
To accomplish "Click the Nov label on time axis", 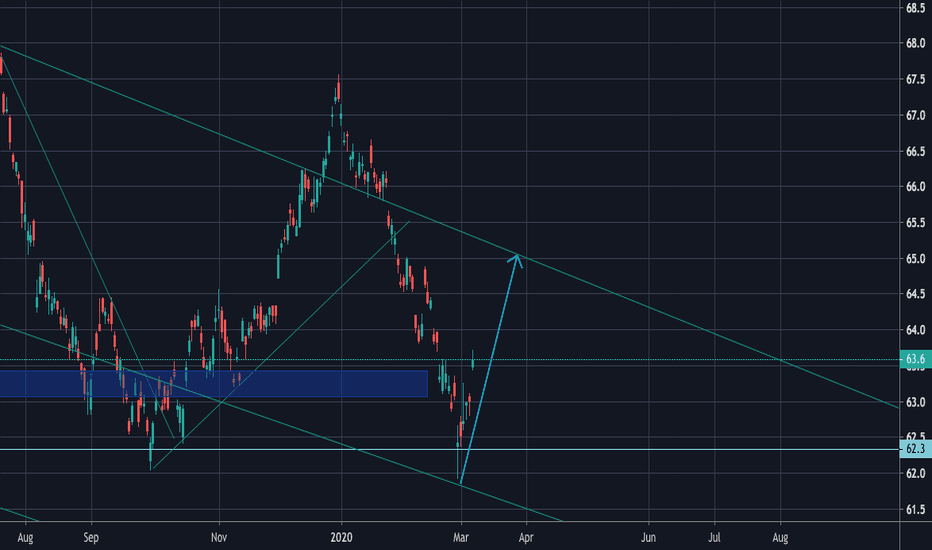I will (x=219, y=538).
